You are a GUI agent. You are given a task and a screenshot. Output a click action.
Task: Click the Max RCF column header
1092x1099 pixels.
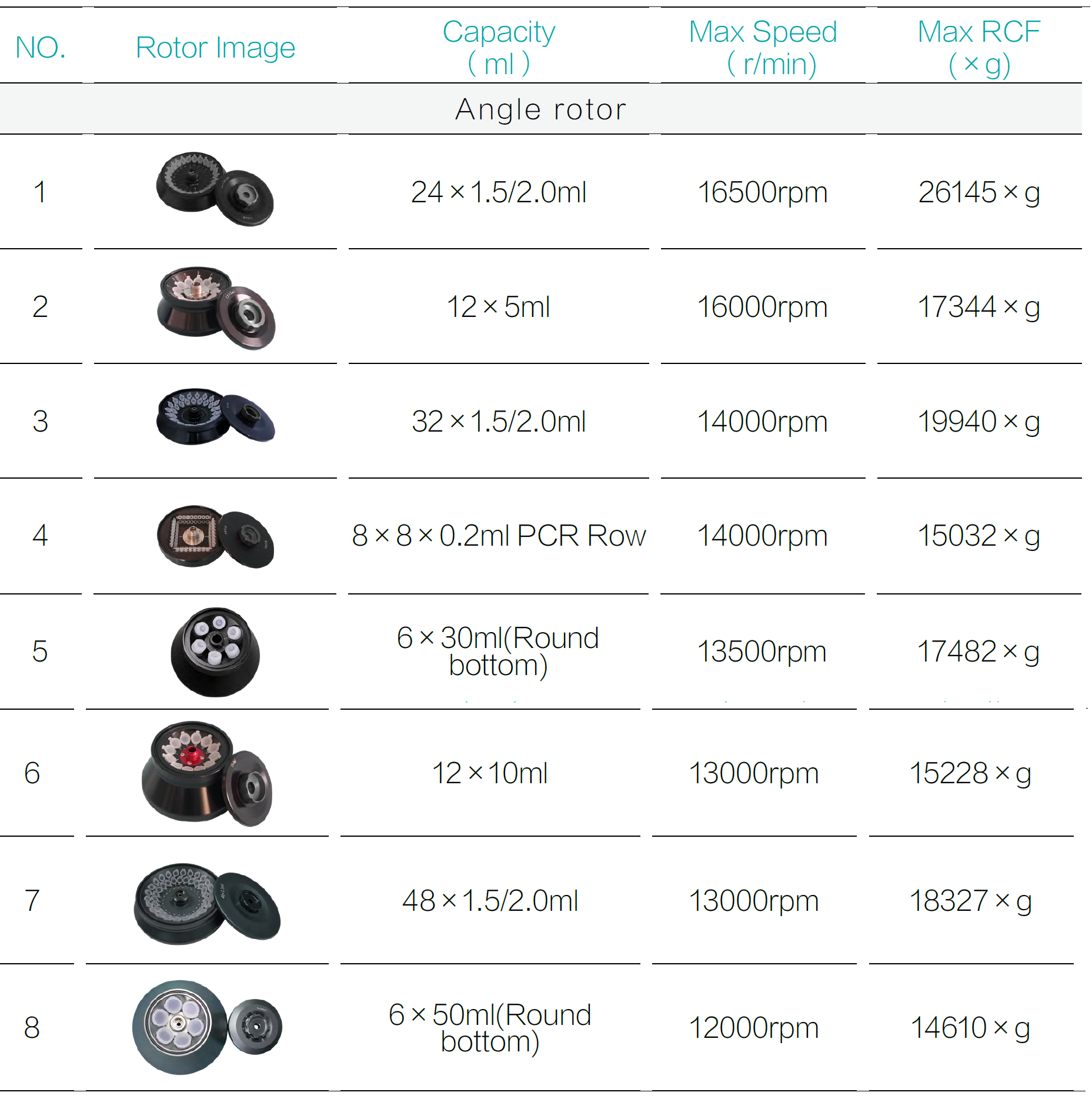pos(979,47)
